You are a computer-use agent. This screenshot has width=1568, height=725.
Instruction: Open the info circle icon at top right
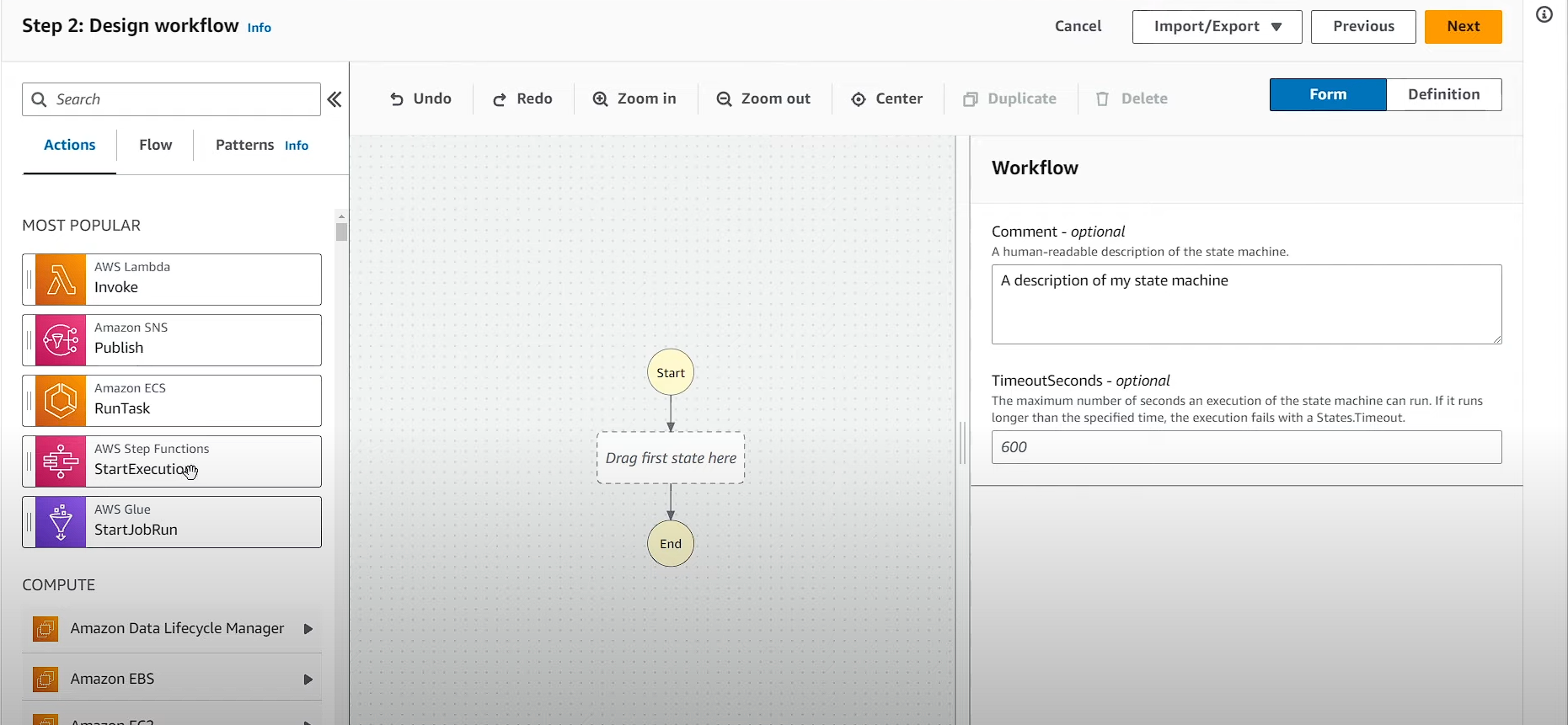(1544, 14)
